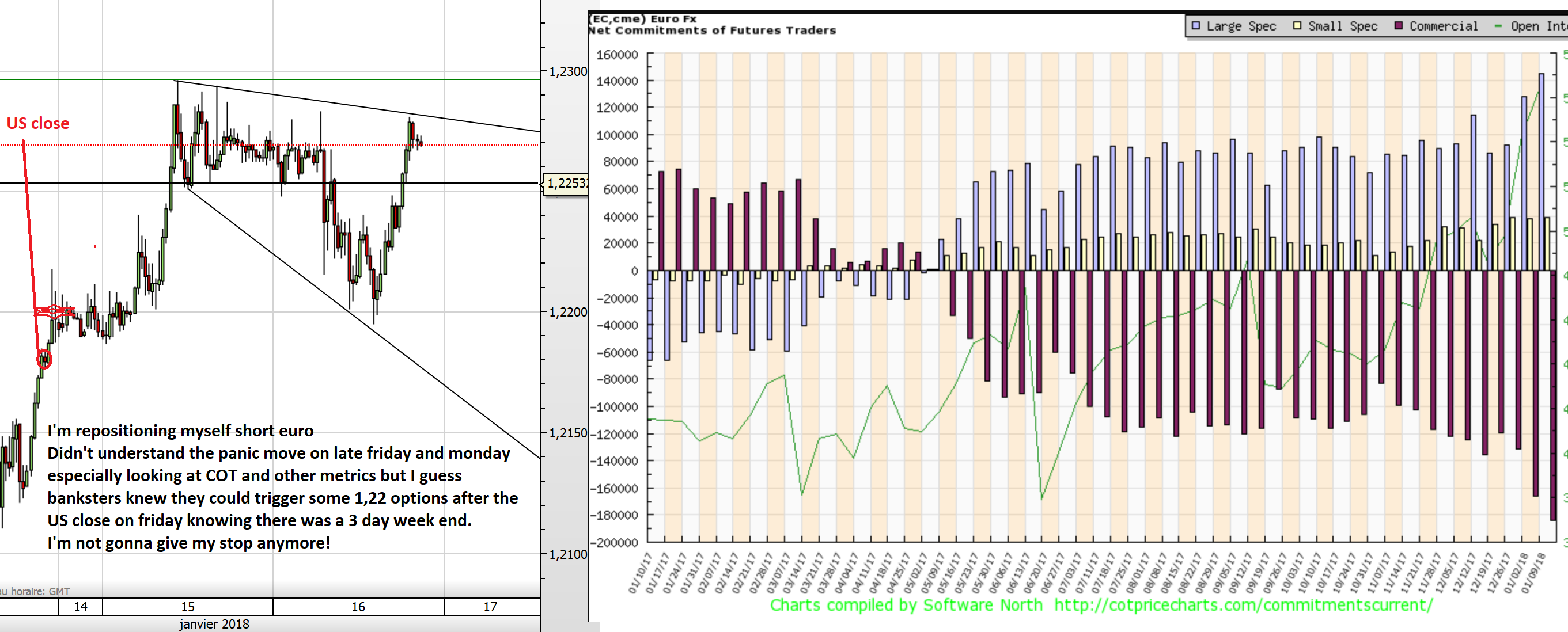Click the Large Spec legend swatch
The height and width of the screenshot is (632, 1568).
click(1195, 25)
